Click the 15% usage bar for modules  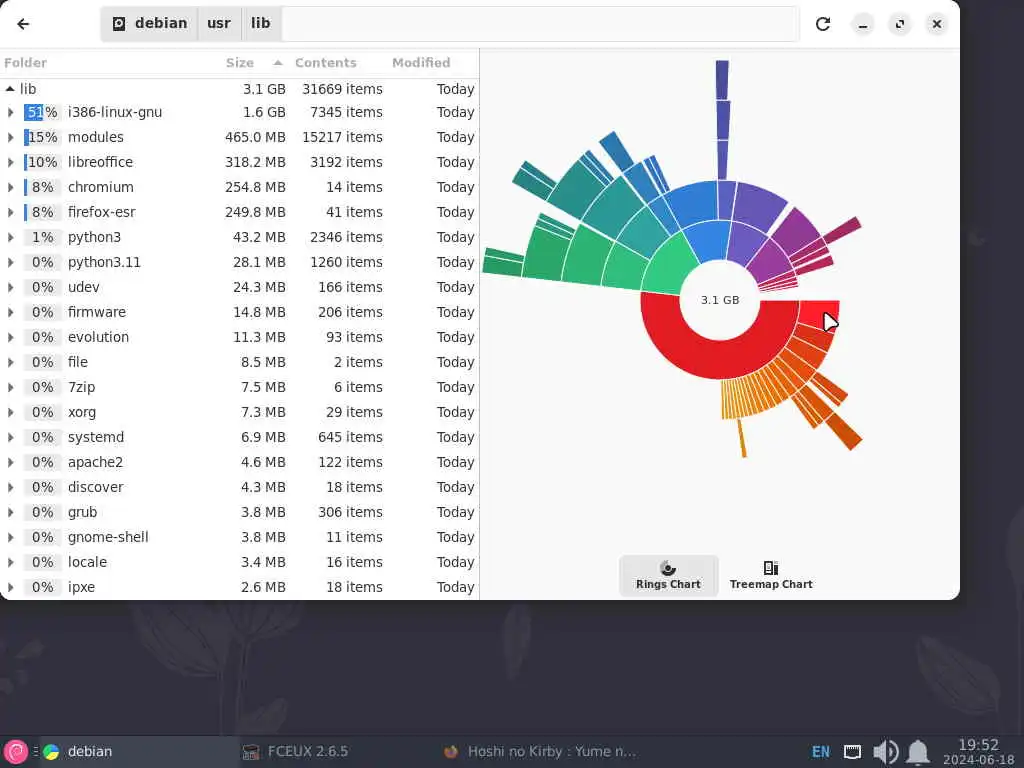coord(41,137)
